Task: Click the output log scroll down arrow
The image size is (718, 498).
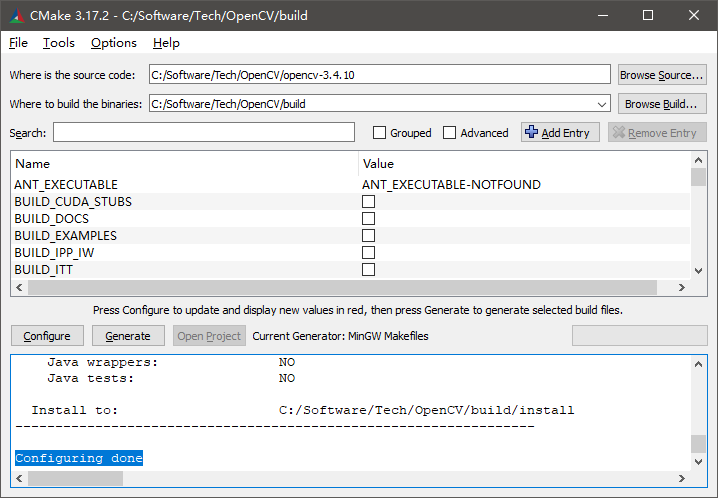Action: (x=698, y=462)
